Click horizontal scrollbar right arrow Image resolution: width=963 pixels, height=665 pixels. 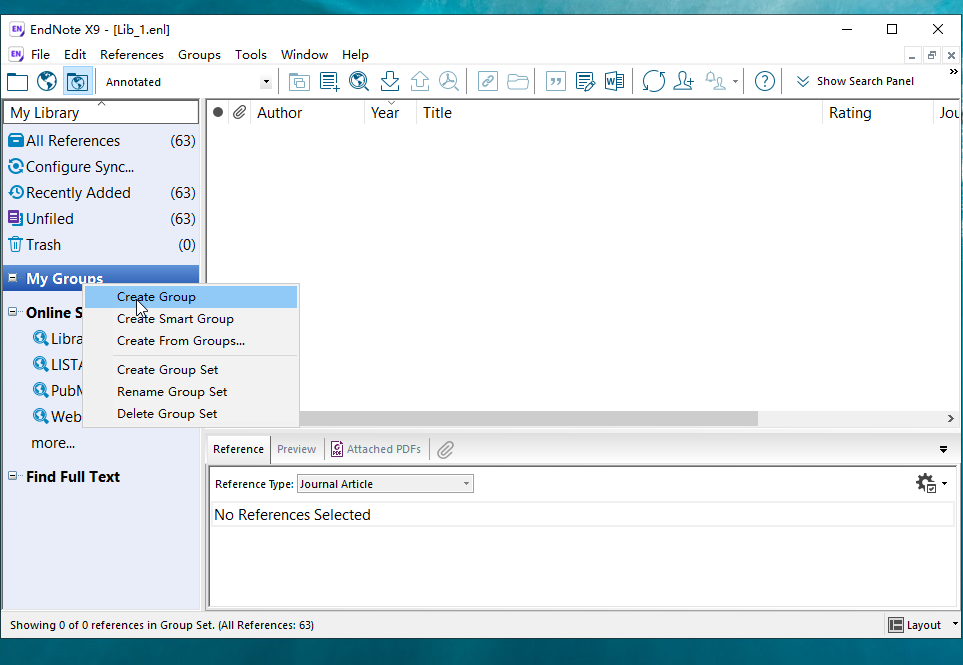coord(951,418)
